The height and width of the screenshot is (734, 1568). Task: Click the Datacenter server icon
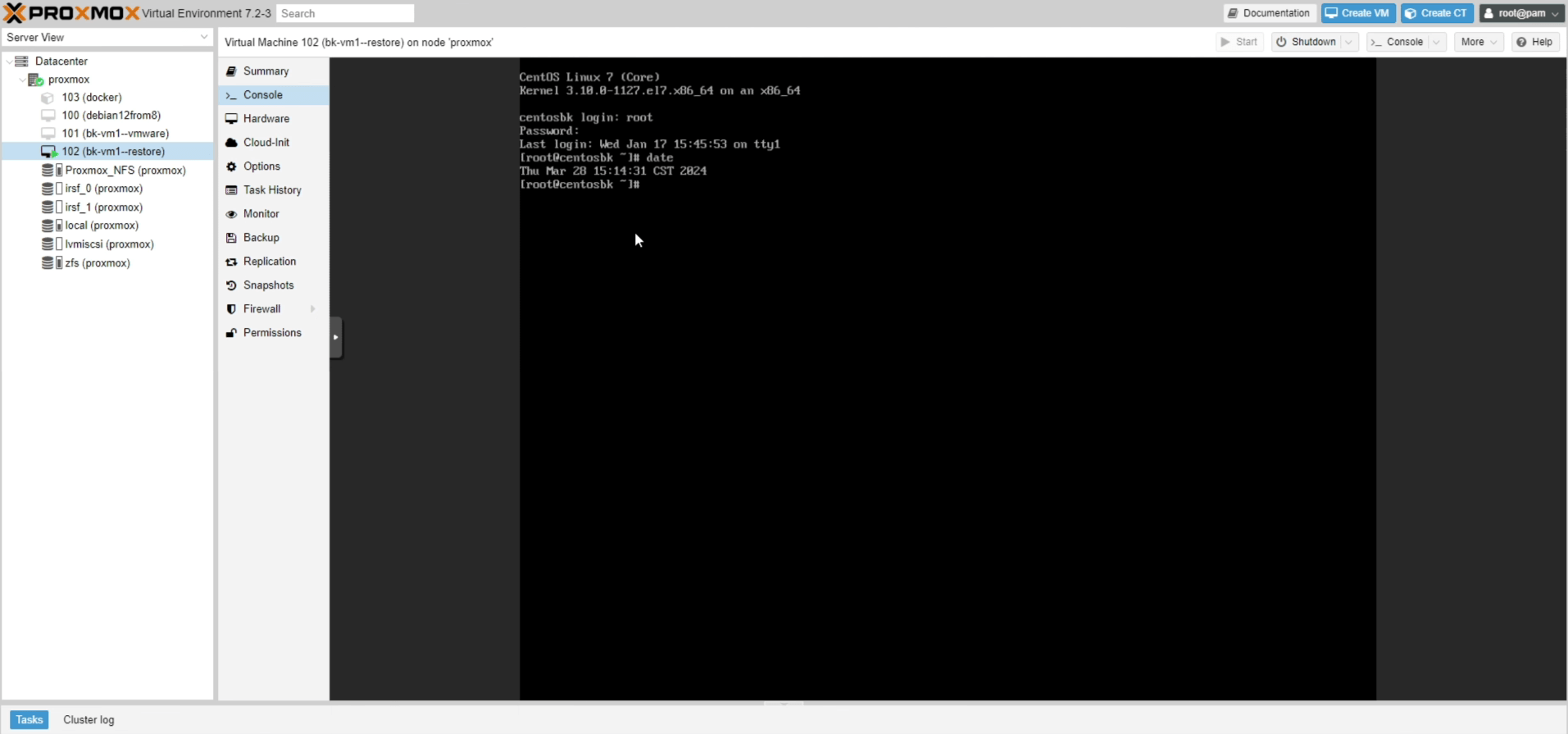(x=22, y=62)
